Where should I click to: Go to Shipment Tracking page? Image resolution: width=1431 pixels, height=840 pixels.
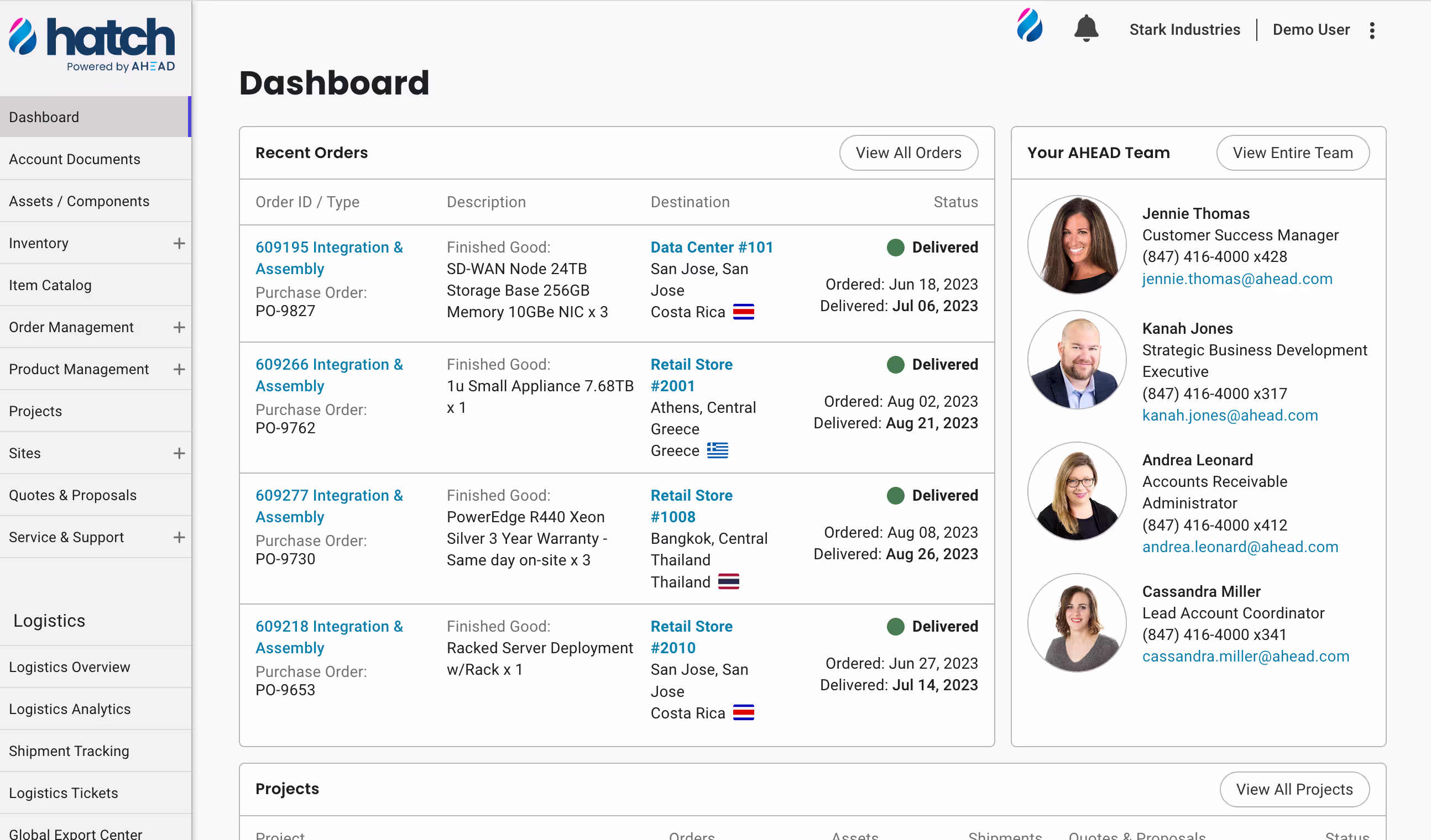click(69, 751)
